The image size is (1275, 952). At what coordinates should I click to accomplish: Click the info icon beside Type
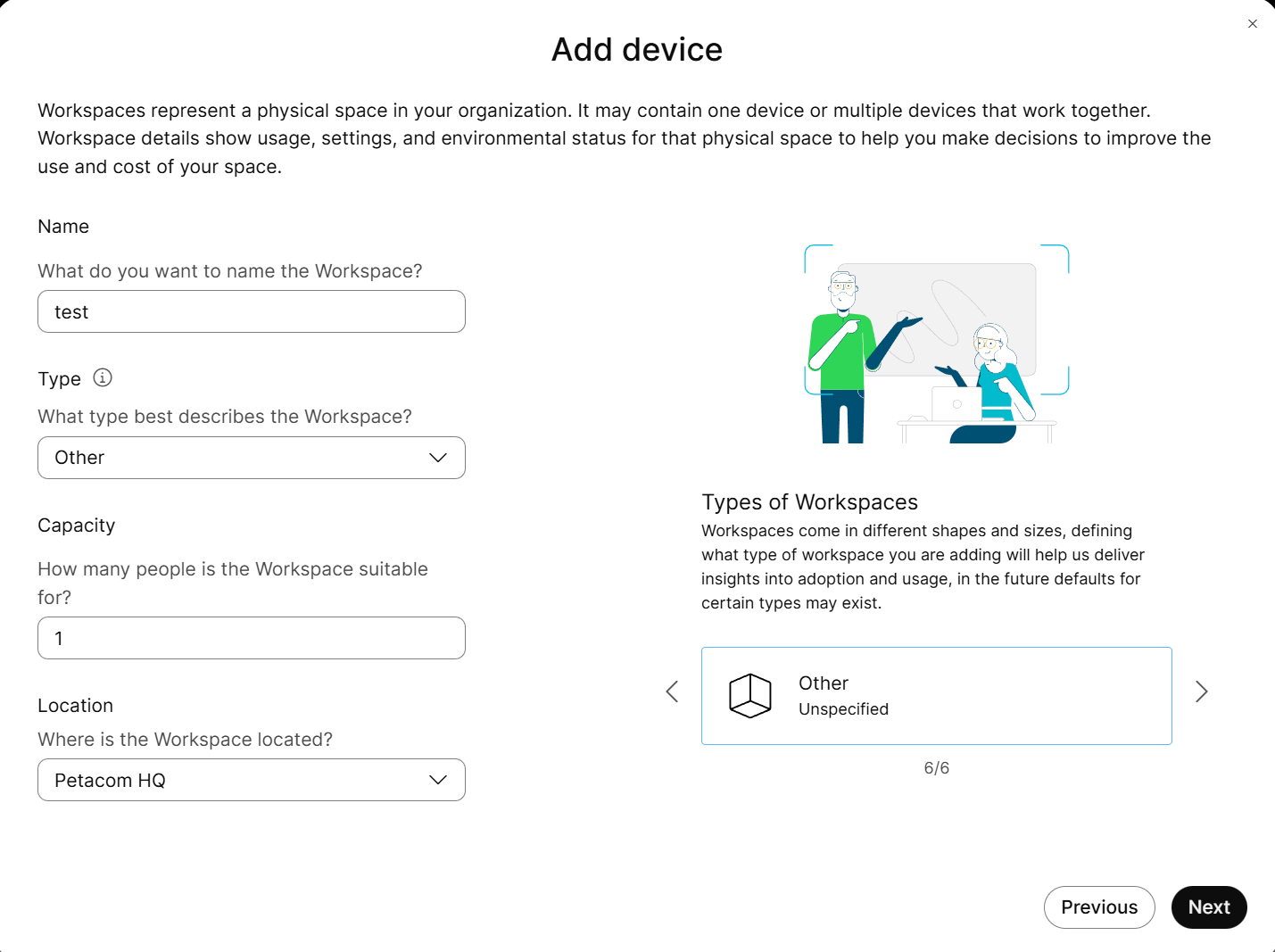[x=103, y=377]
